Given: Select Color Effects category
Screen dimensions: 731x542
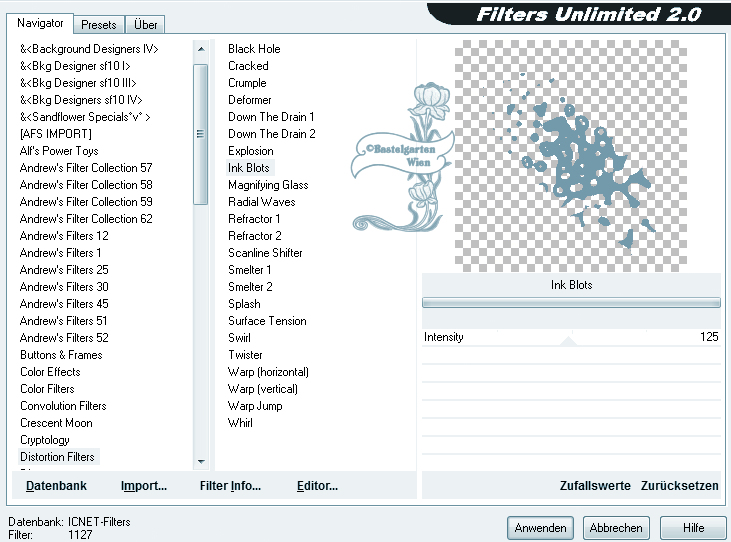Looking at the screenshot, I should tap(50, 372).
